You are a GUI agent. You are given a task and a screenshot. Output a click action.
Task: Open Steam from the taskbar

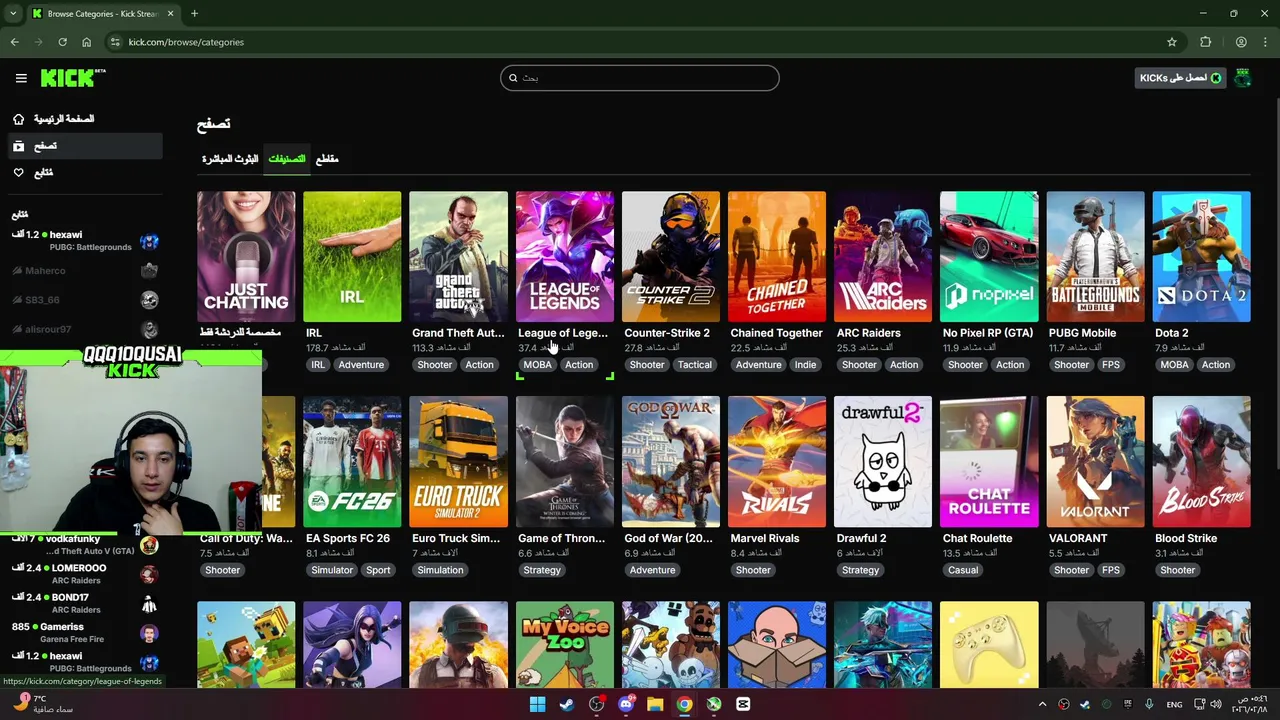tap(567, 704)
